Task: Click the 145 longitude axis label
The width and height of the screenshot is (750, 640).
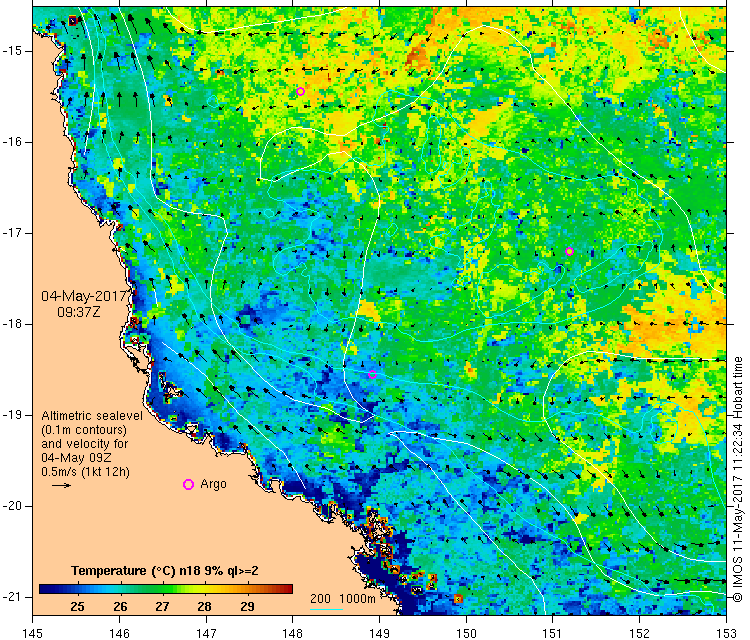Action: [33, 633]
